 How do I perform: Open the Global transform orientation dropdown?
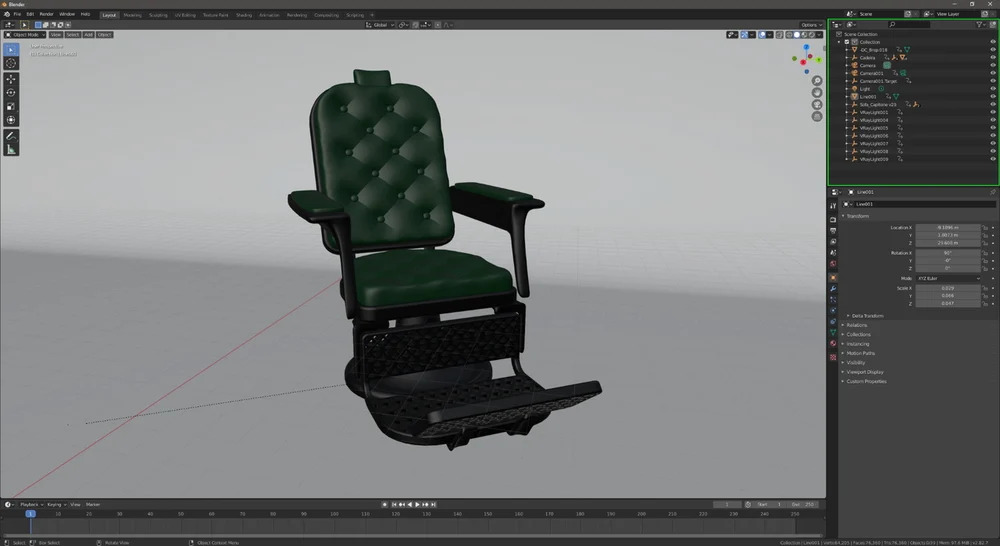point(380,25)
